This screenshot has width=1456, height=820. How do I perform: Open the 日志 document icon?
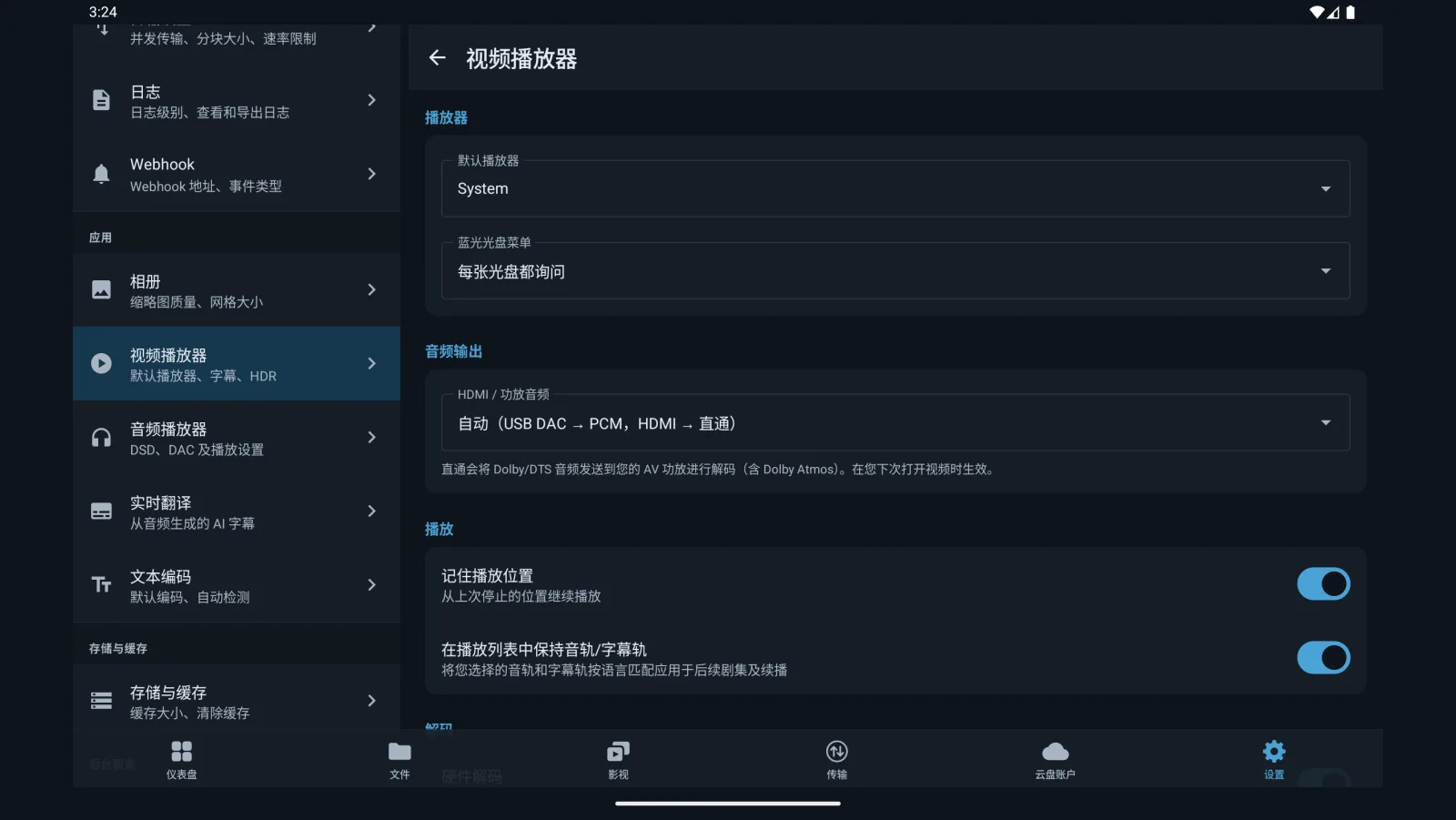(x=101, y=100)
